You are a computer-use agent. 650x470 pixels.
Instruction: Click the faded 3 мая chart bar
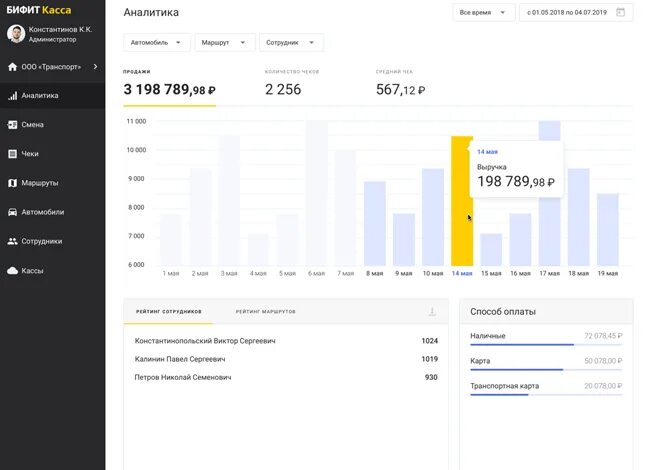click(x=229, y=201)
